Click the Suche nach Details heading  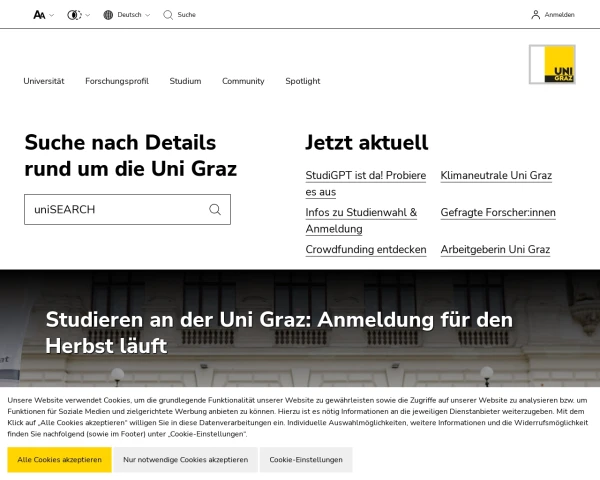(x=130, y=155)
